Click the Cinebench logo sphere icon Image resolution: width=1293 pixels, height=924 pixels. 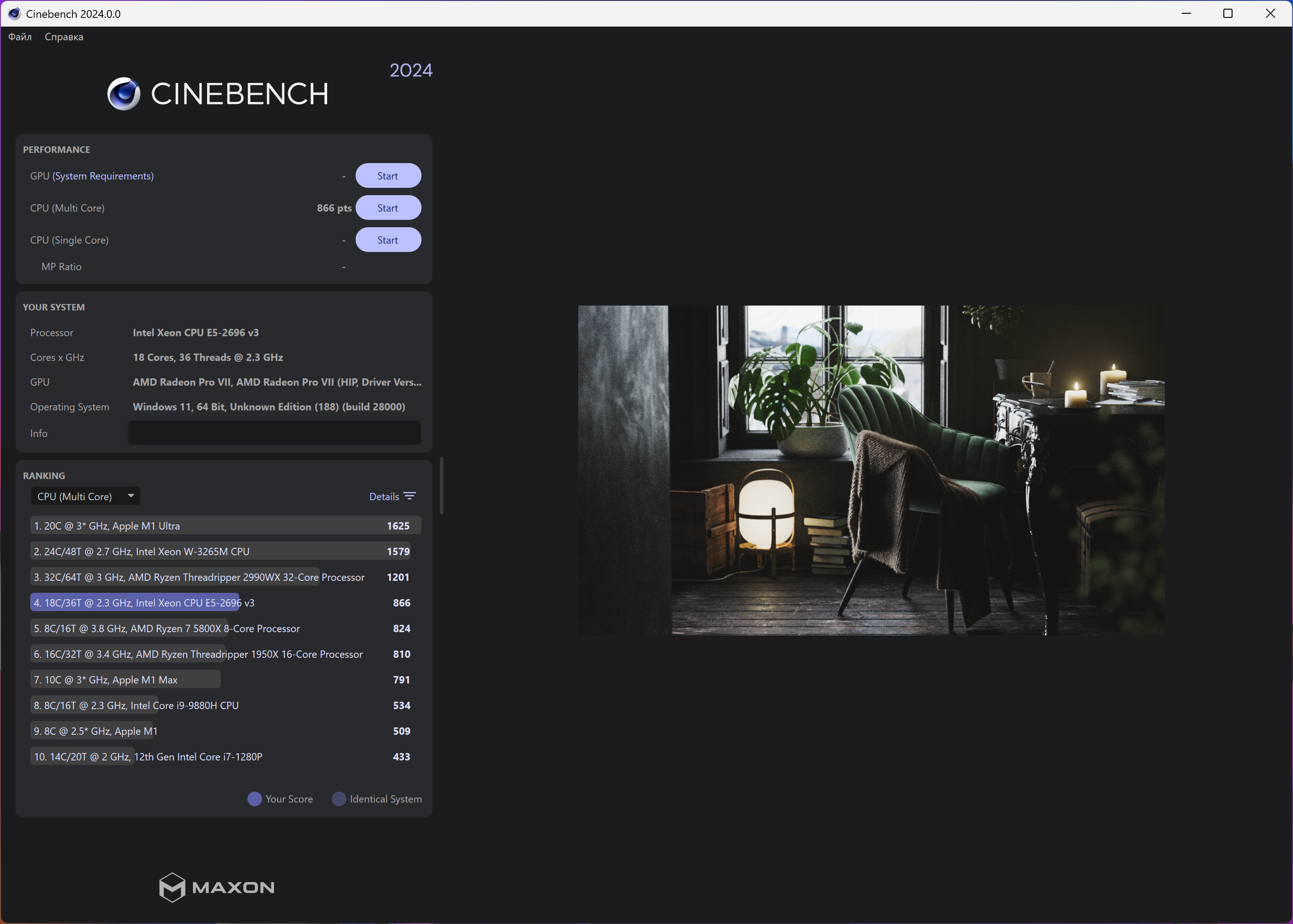click(x=124, y=94)
